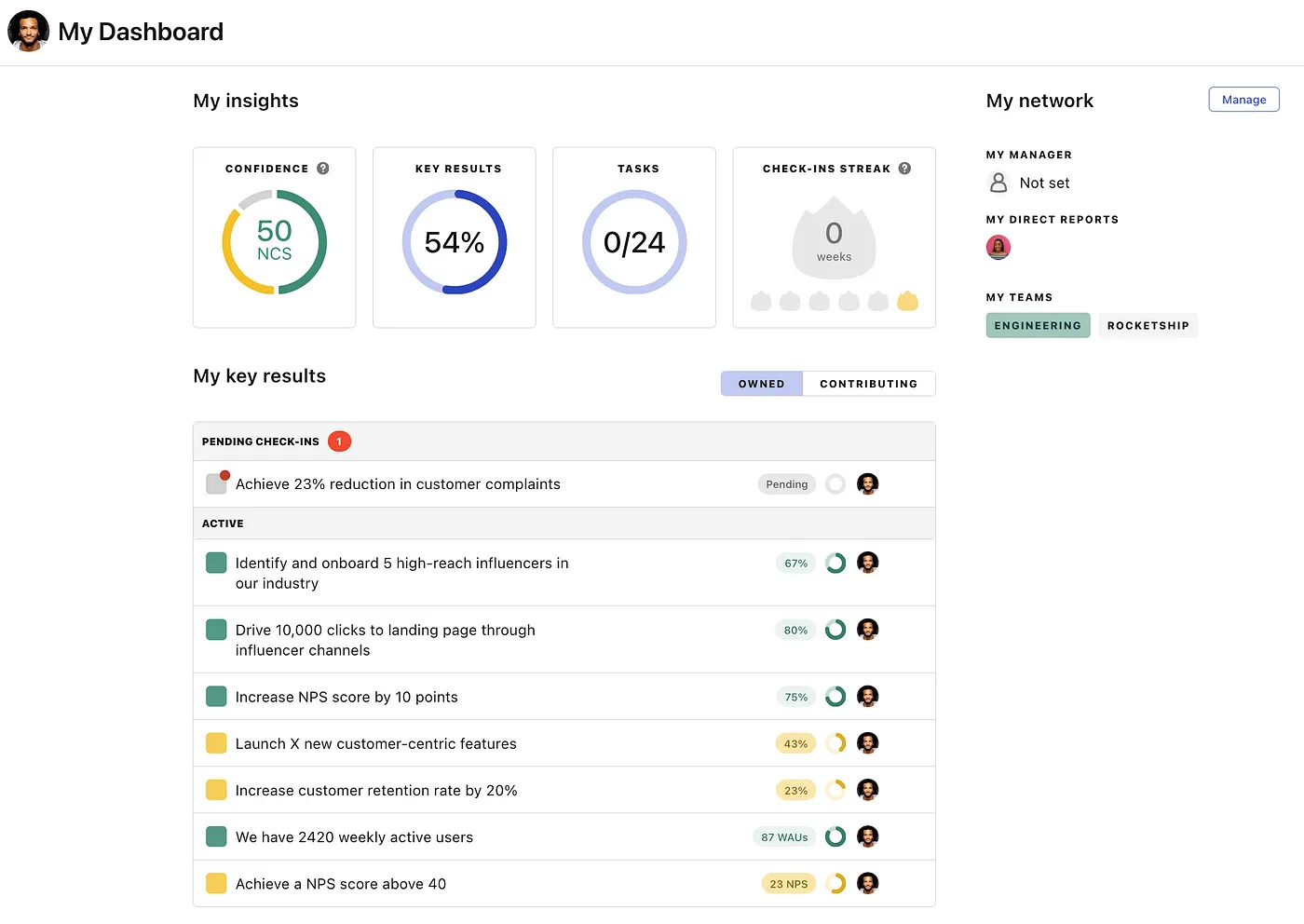Open 'We have 2420 weekly active users'
This screenshot has width=1304, height=924.
pos(354,836)
